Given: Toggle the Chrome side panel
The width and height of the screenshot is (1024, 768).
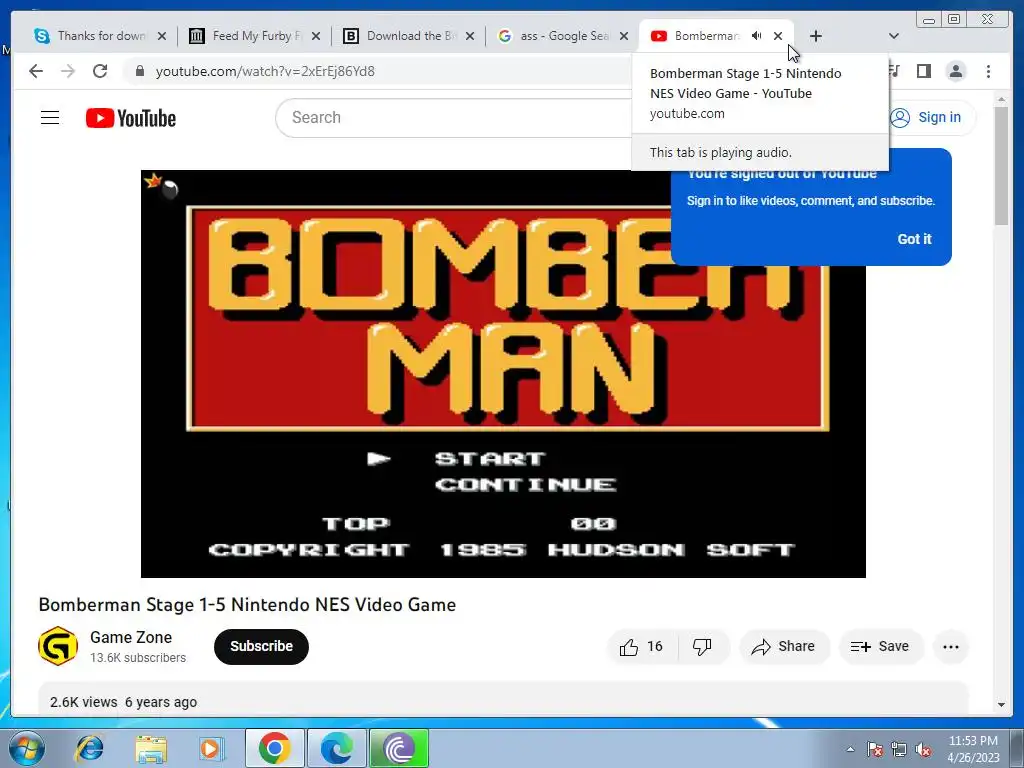Looking at the screenshot, I should pos(923,71).
